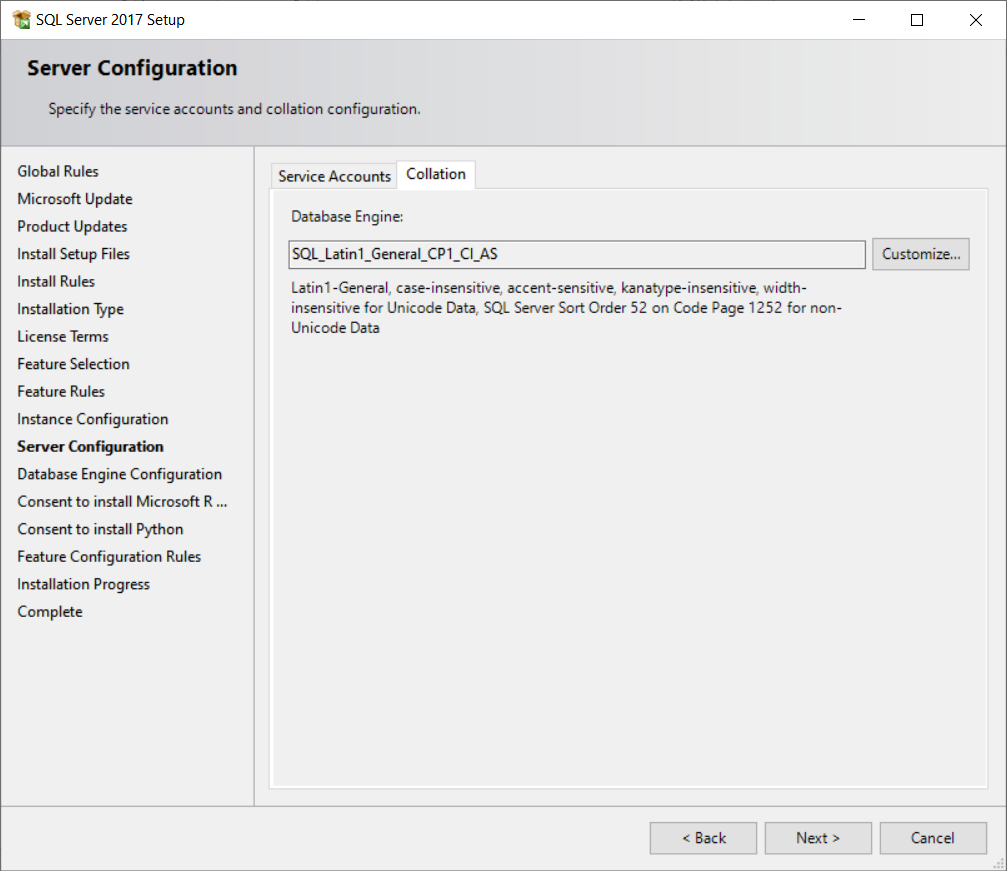Click Database Engine Configuration step
Screen dimensions: 1007x871
pyautogui.click(x=119, y=474)
